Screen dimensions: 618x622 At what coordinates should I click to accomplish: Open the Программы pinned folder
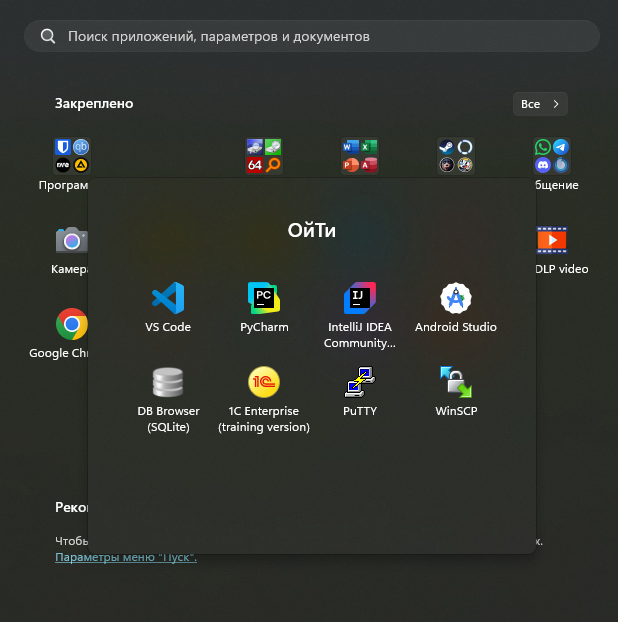pos(72,156)
